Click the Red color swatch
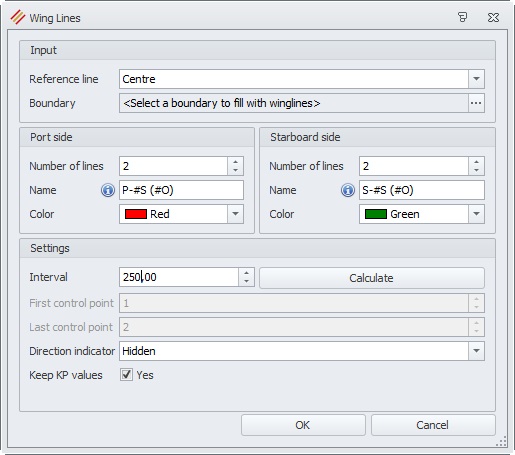Screen dimensions: 515x455 click(x=136, y=214)
